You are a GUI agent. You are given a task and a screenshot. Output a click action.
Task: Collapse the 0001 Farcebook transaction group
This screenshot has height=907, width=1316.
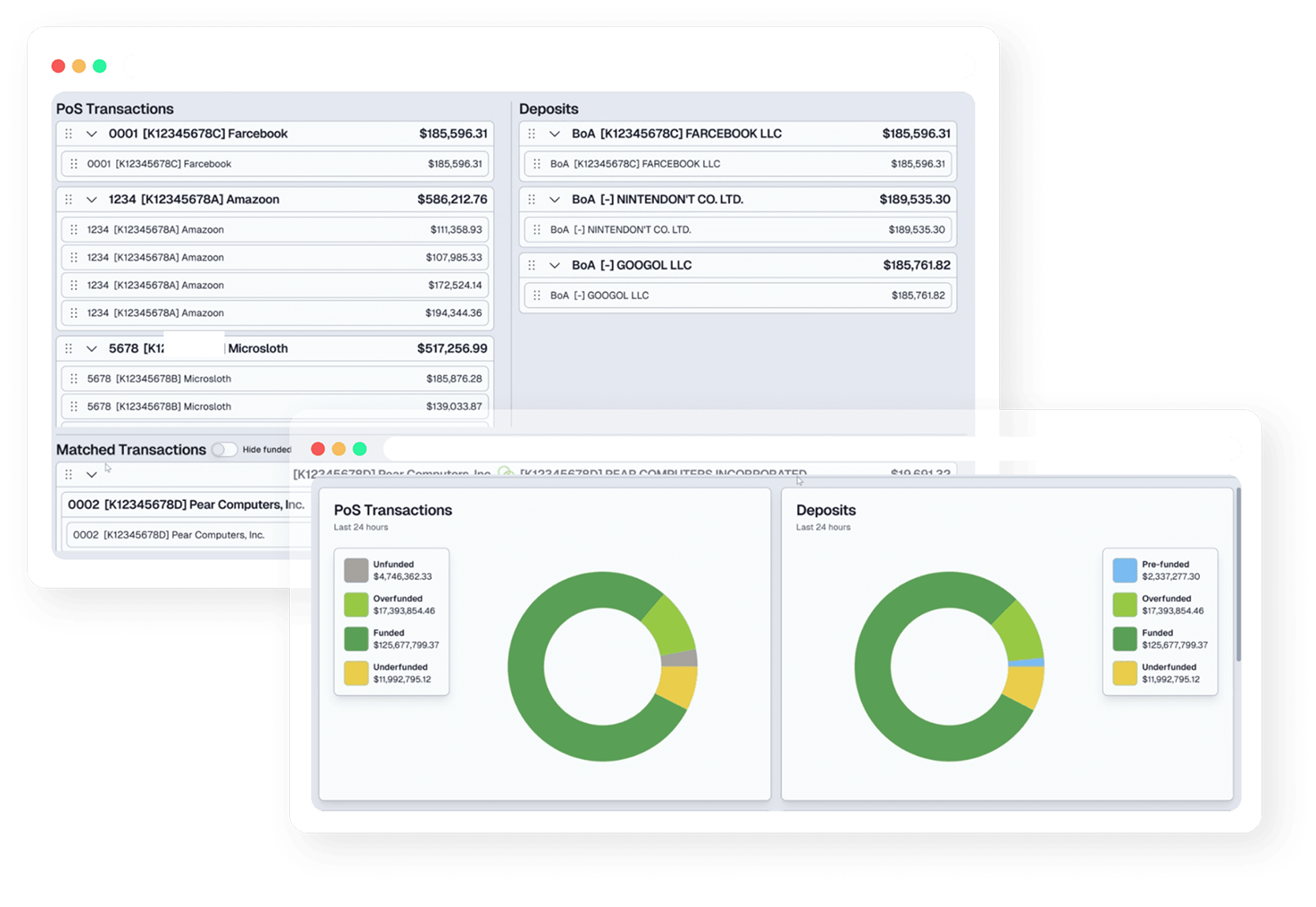pyautogui.click(x=92, y=134)
